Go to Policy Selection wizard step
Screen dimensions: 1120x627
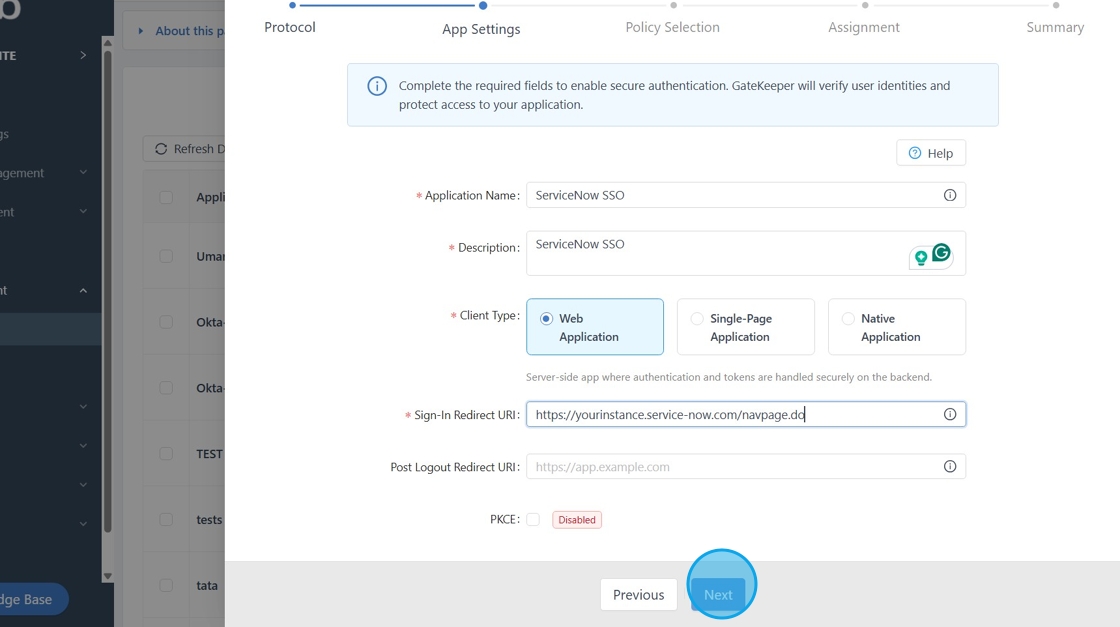pyautogui.click(x=673, y=27)
